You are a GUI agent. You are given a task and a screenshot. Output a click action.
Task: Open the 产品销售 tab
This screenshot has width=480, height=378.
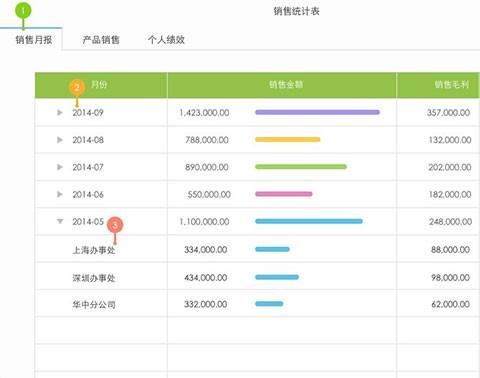101,40
